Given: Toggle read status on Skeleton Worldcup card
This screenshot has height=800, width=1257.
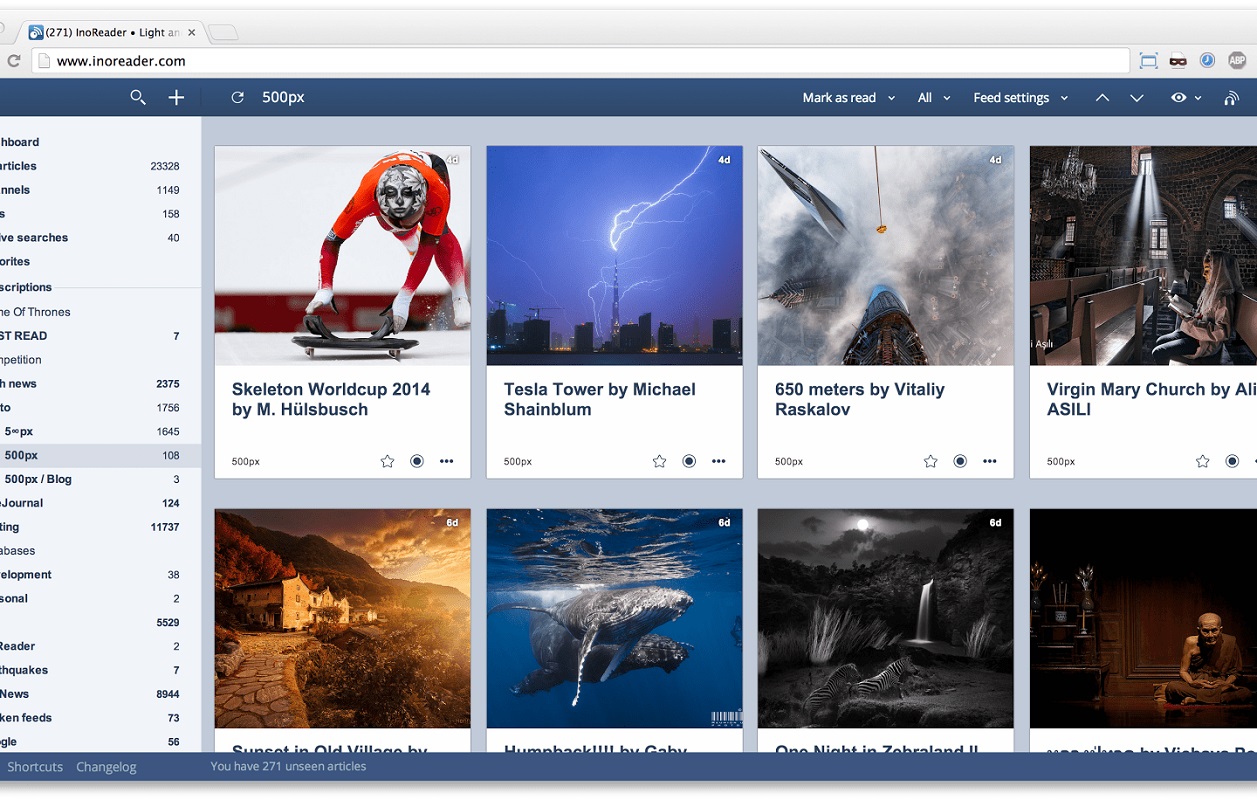Looking at the screenshot, I should click(x=417, y=461).
